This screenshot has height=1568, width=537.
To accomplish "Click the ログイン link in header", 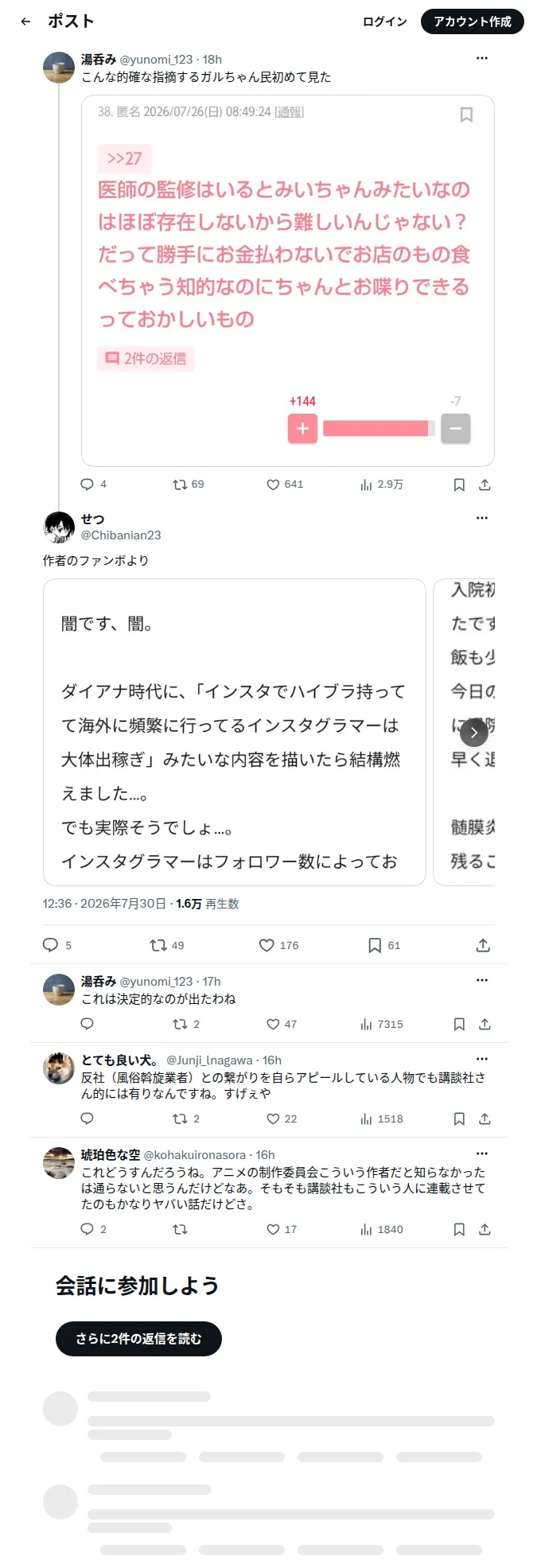I will pyautogui.click(x=385, y=21).
